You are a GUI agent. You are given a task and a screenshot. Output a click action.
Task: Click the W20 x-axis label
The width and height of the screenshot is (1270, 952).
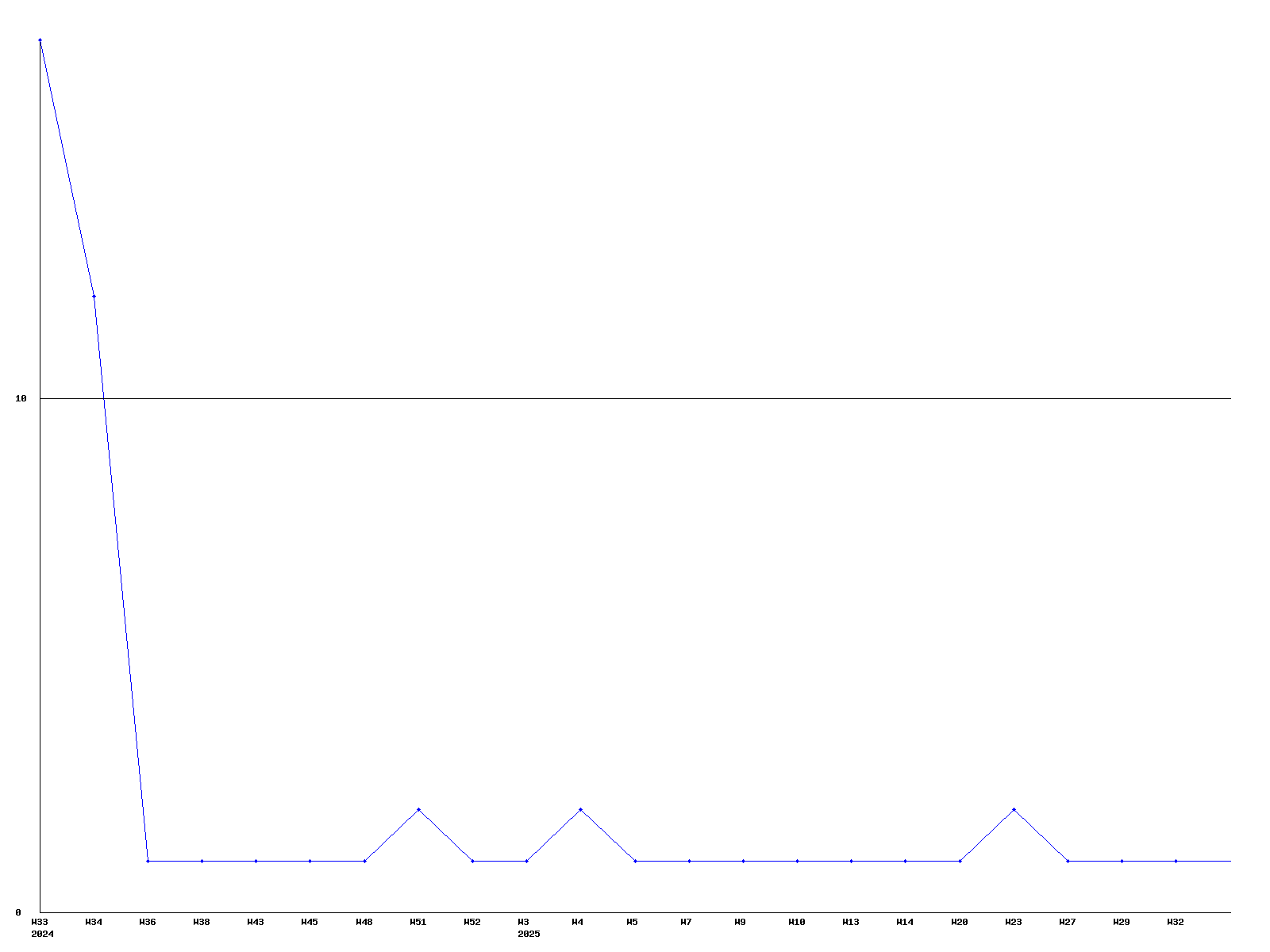pos(960,922)
